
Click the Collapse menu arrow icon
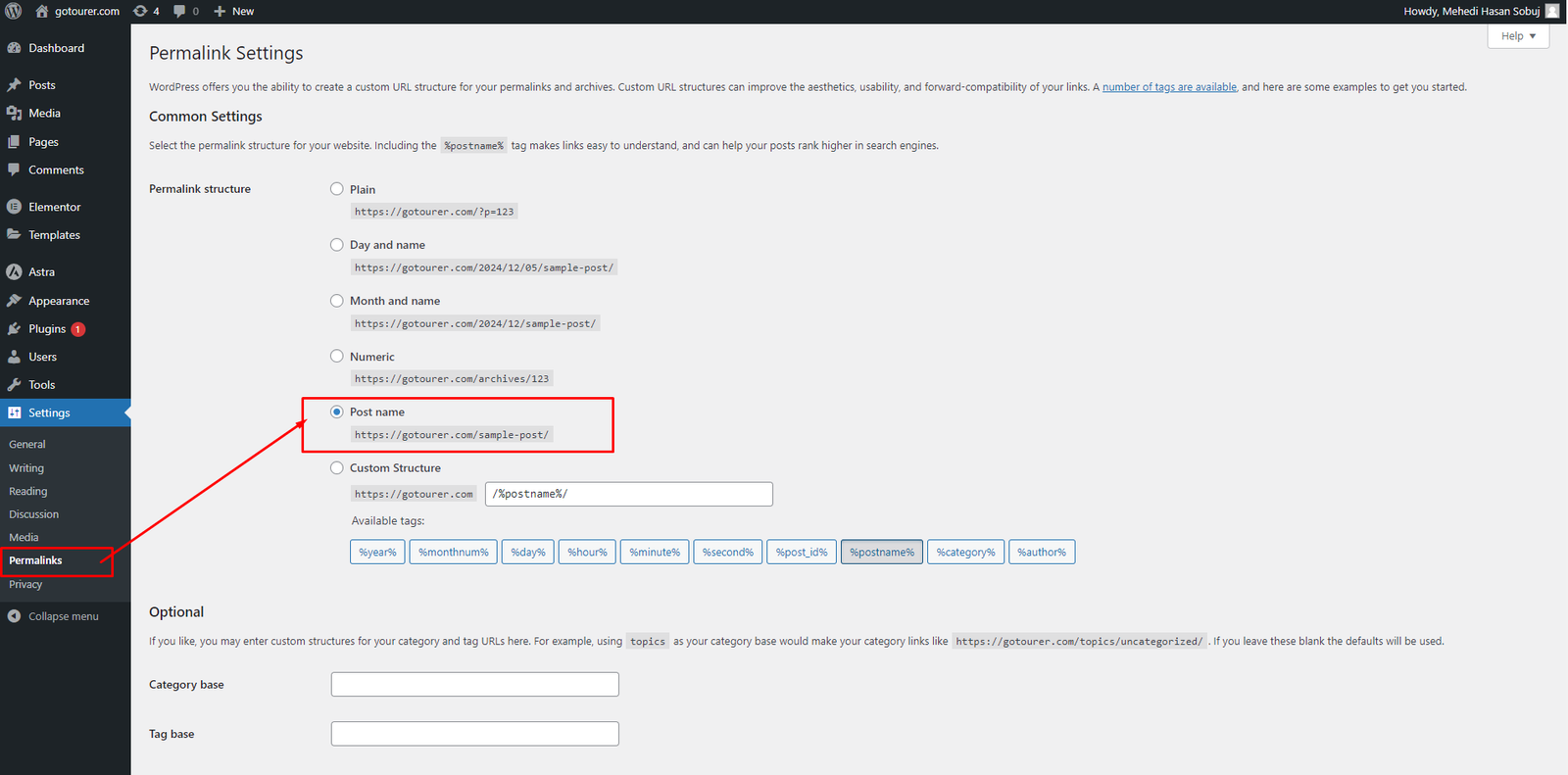click(14, 616)
